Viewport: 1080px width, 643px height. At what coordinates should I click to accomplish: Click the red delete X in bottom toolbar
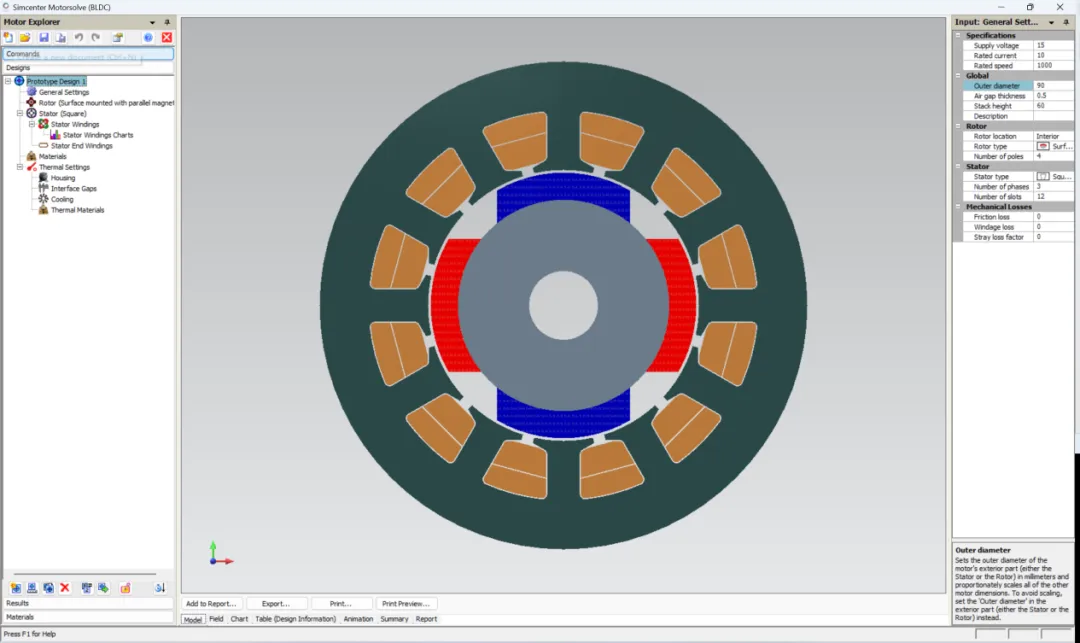click(65, 587)
